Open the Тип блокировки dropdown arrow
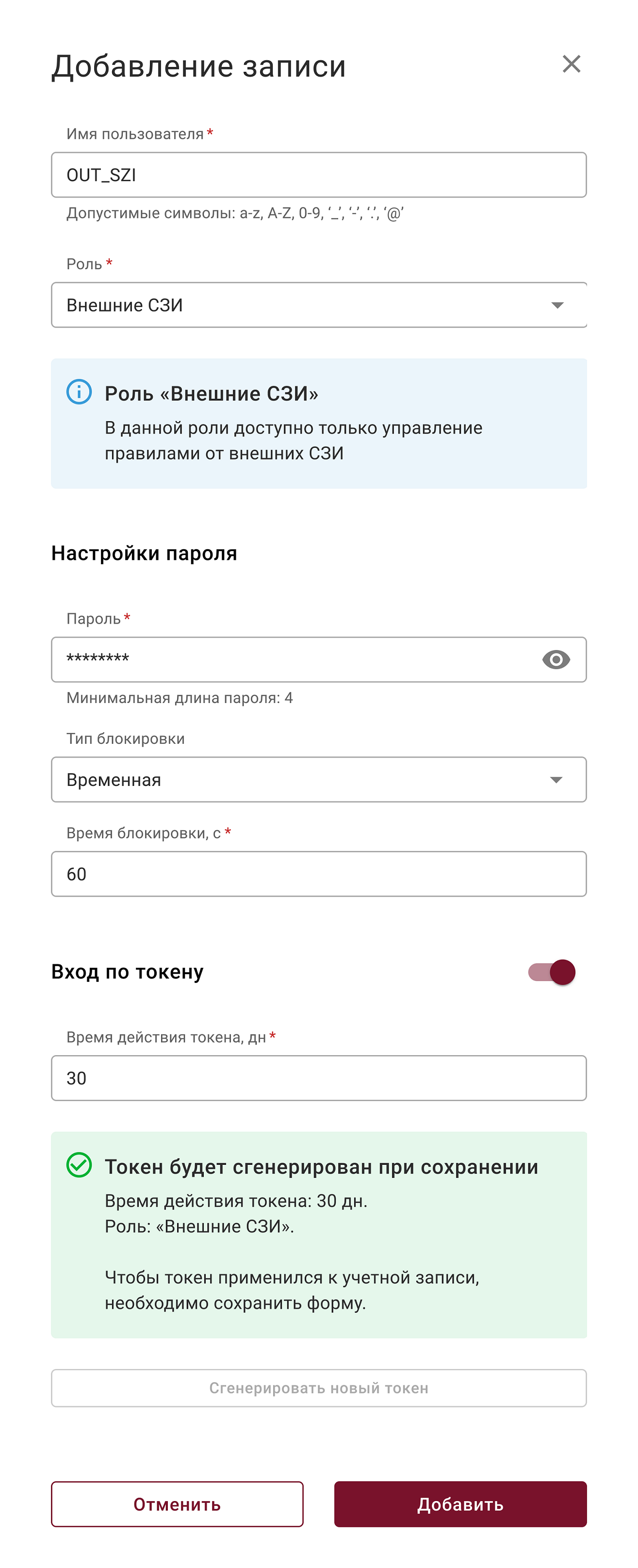The height and width of the screenshot is (1568, 638). (556, 780)
